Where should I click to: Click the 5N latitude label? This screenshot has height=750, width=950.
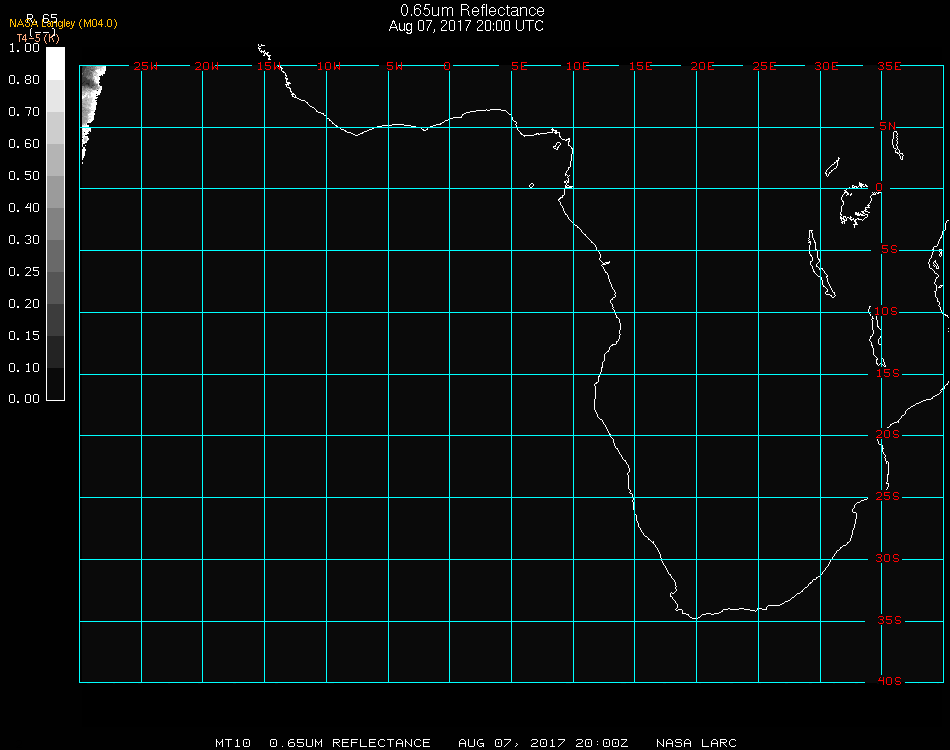888,126
